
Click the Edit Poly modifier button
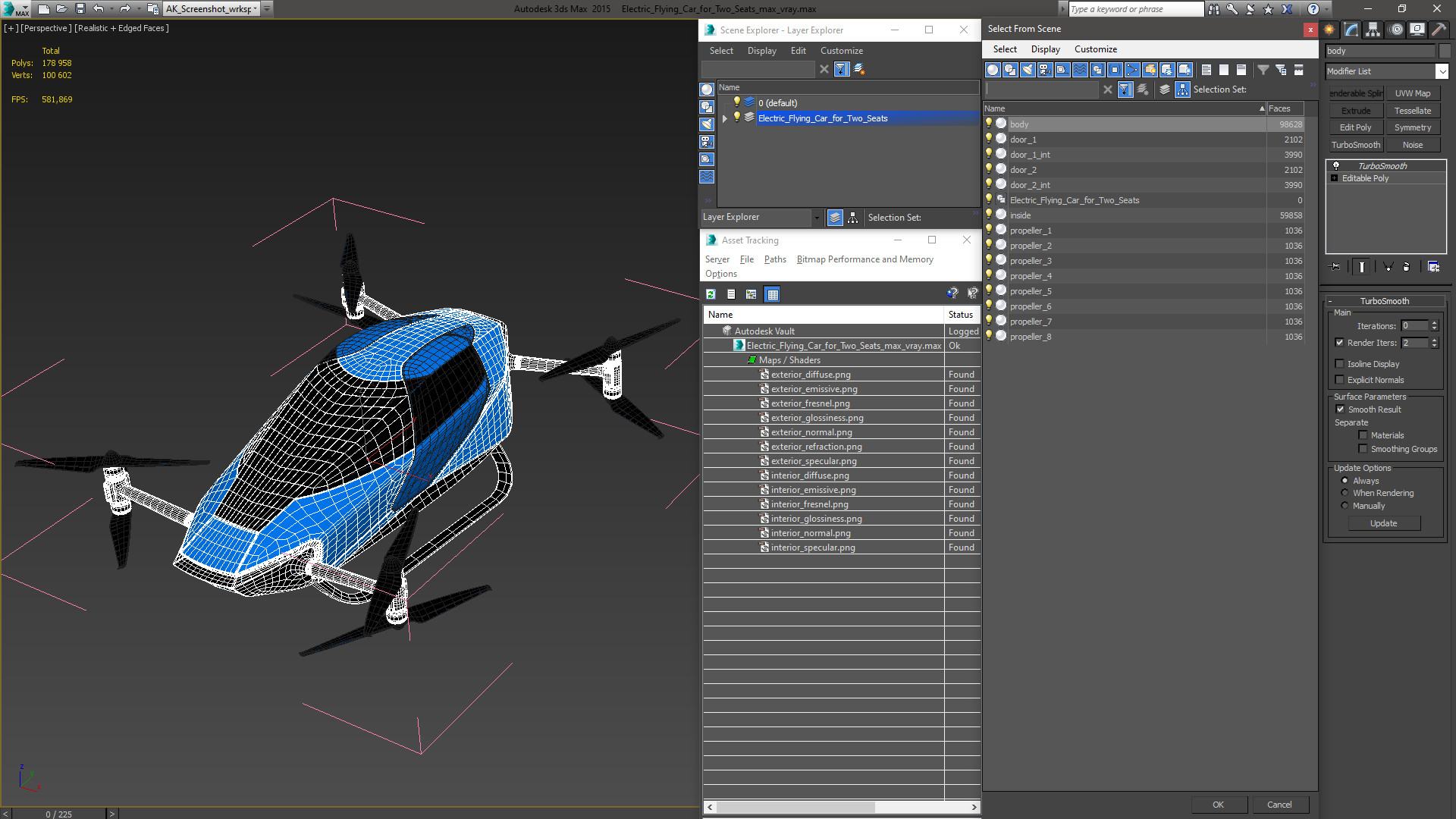coord(1355,127)
